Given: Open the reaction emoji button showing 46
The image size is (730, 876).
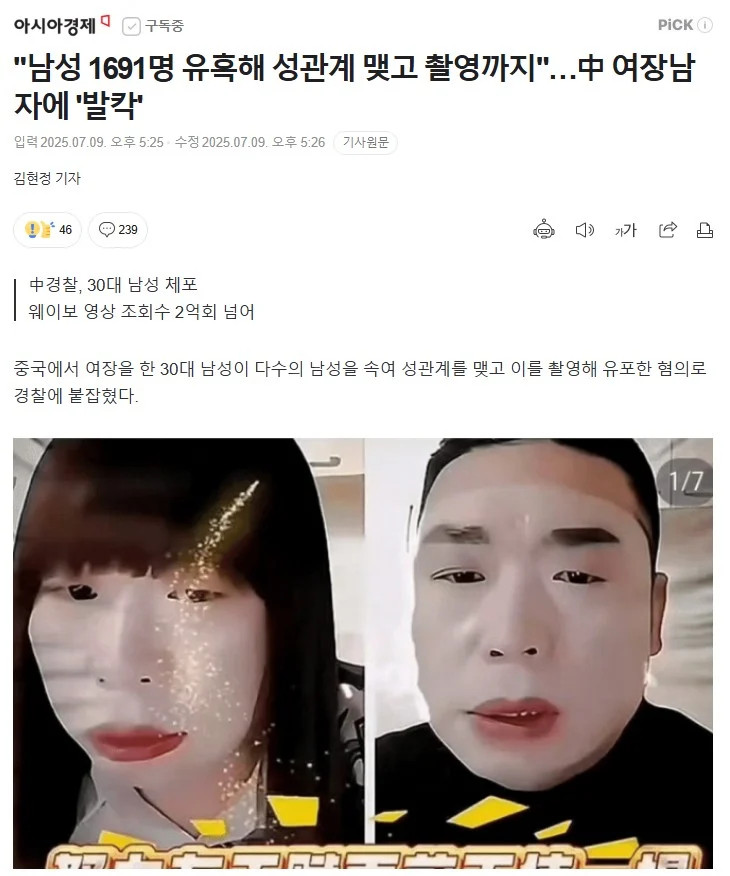Looking at the screenshot, I should point(47,230).
